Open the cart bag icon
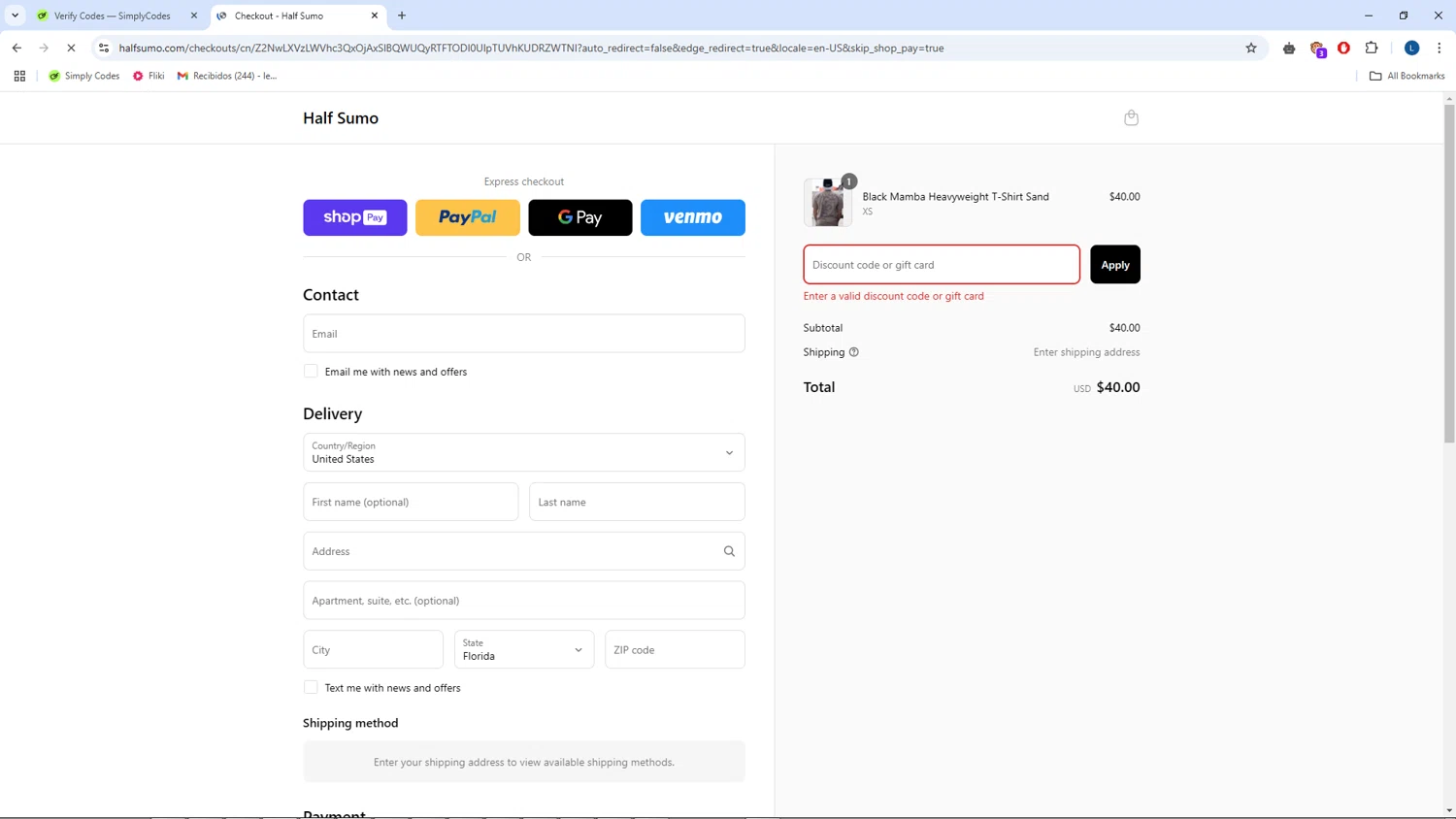The image size is (1456, 819). (x=1131, y=117)
